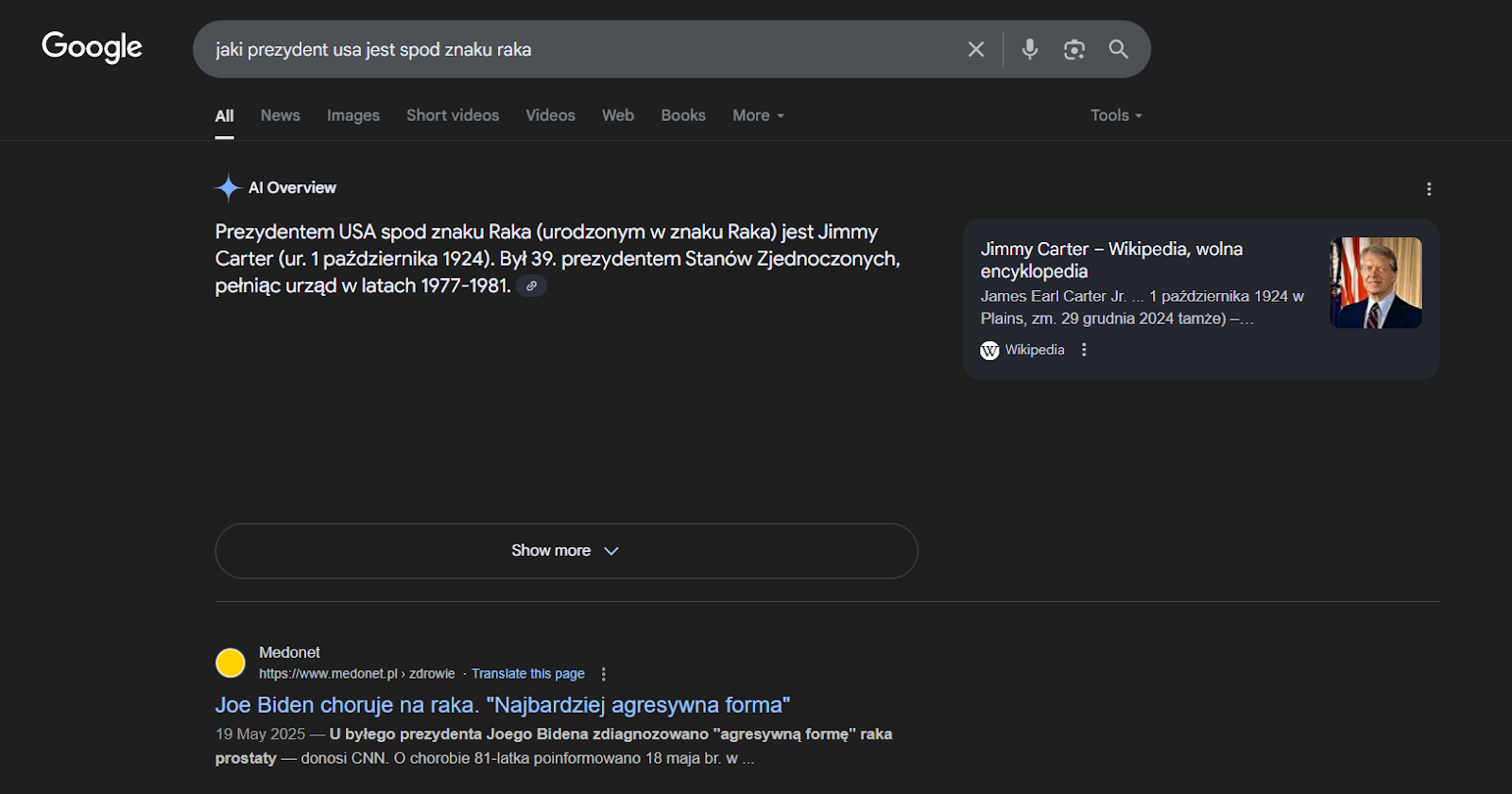Open Joe Biden choruje na raka result
This screenshot has width=1512, height=794.
click(x=503, y=705)
